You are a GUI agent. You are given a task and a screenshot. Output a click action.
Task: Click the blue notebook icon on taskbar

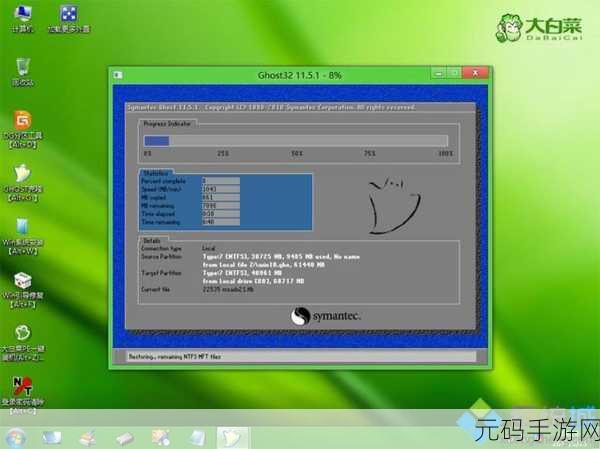point(197,438)
